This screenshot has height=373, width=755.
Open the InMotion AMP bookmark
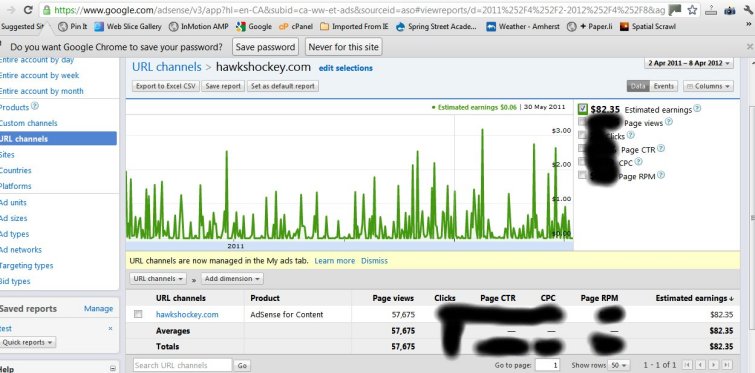[198, 27]
